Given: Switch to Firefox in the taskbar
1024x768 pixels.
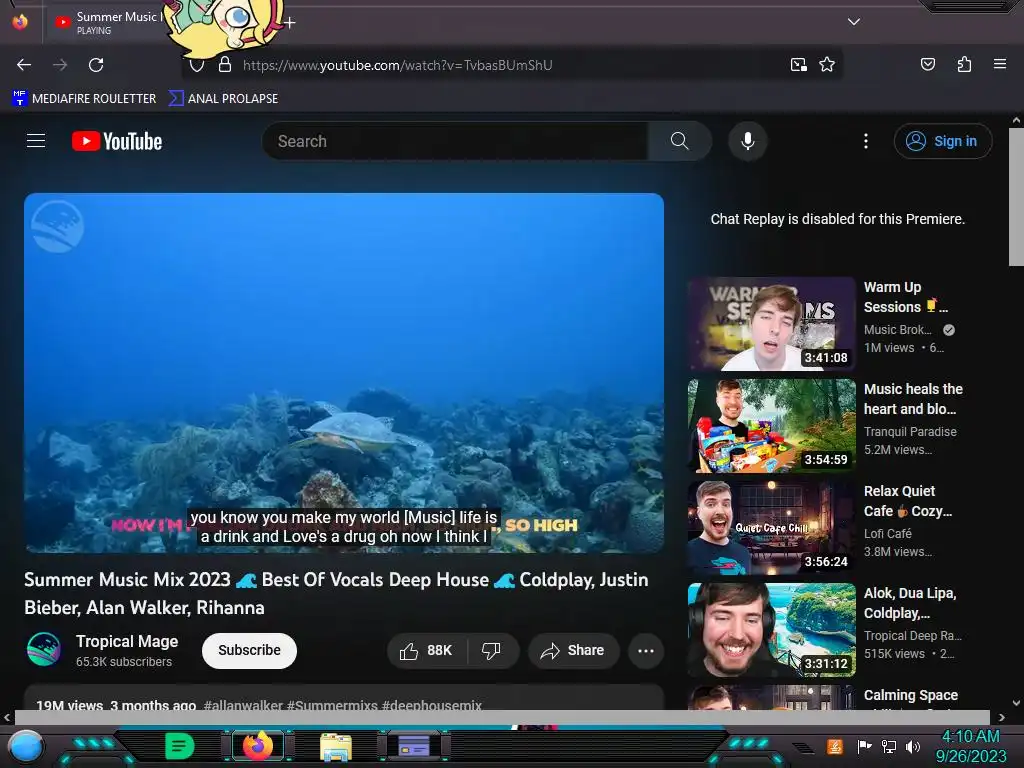Looking at the screenshot, I should [258, 746].
